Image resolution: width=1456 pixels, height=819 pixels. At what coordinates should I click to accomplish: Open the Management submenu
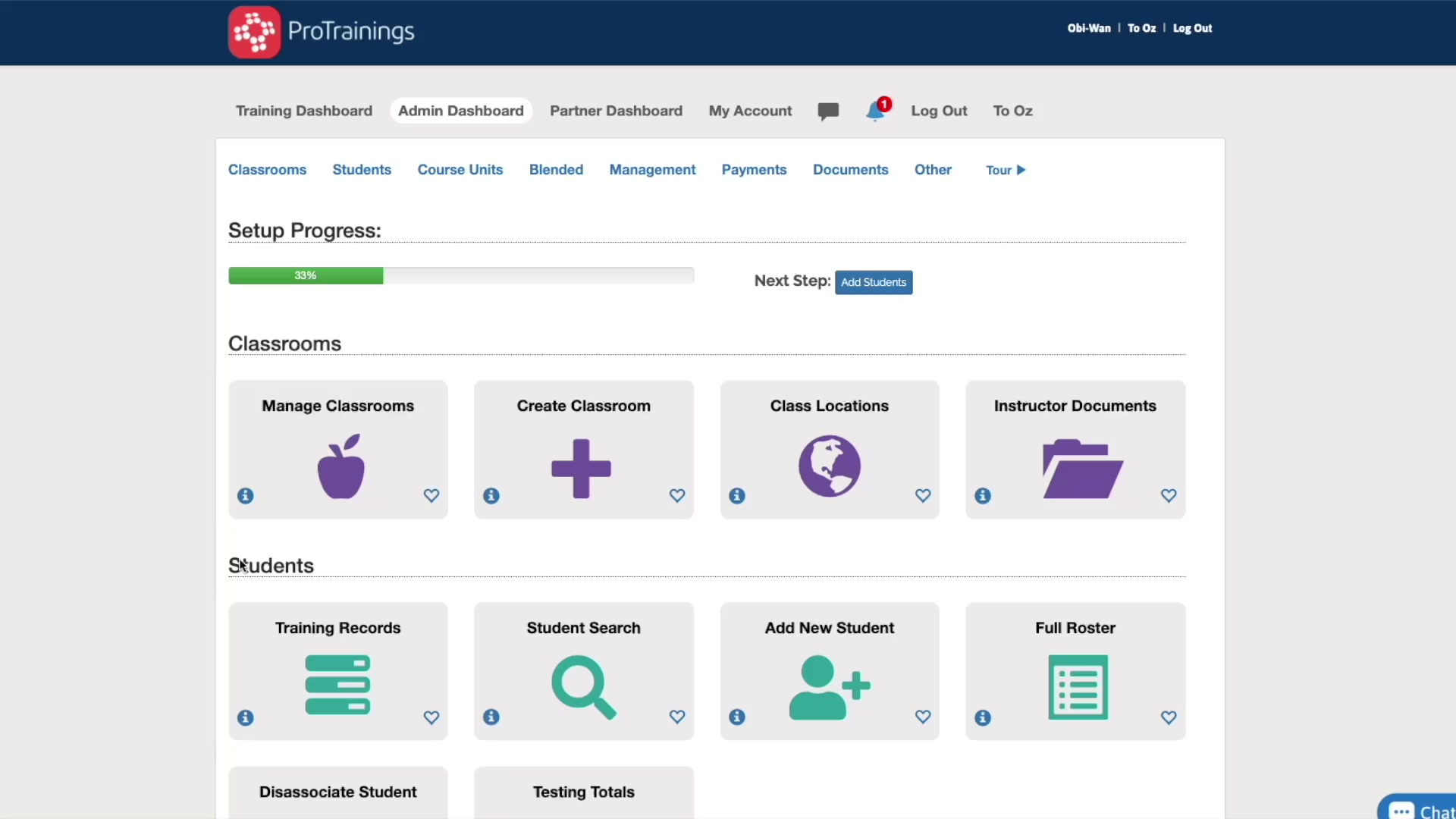652,170
